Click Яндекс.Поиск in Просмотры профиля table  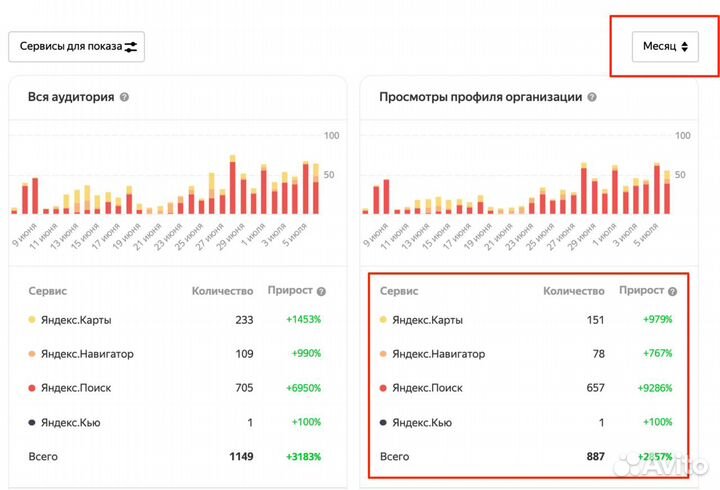tap(427, 388)
